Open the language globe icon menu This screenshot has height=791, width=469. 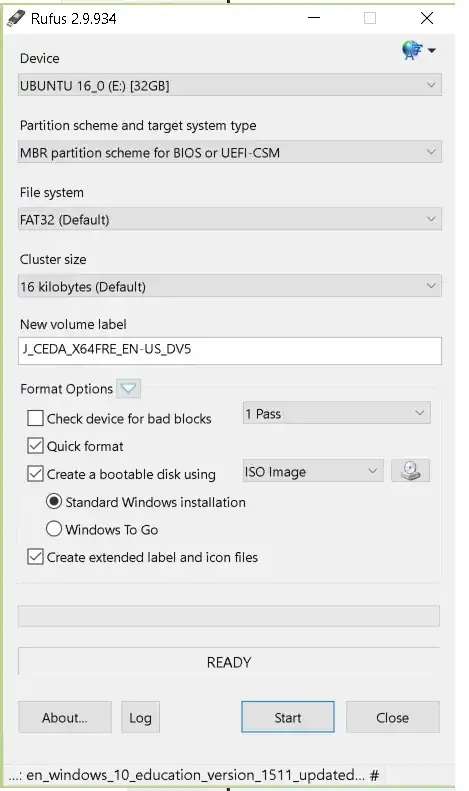coord(419,50)
